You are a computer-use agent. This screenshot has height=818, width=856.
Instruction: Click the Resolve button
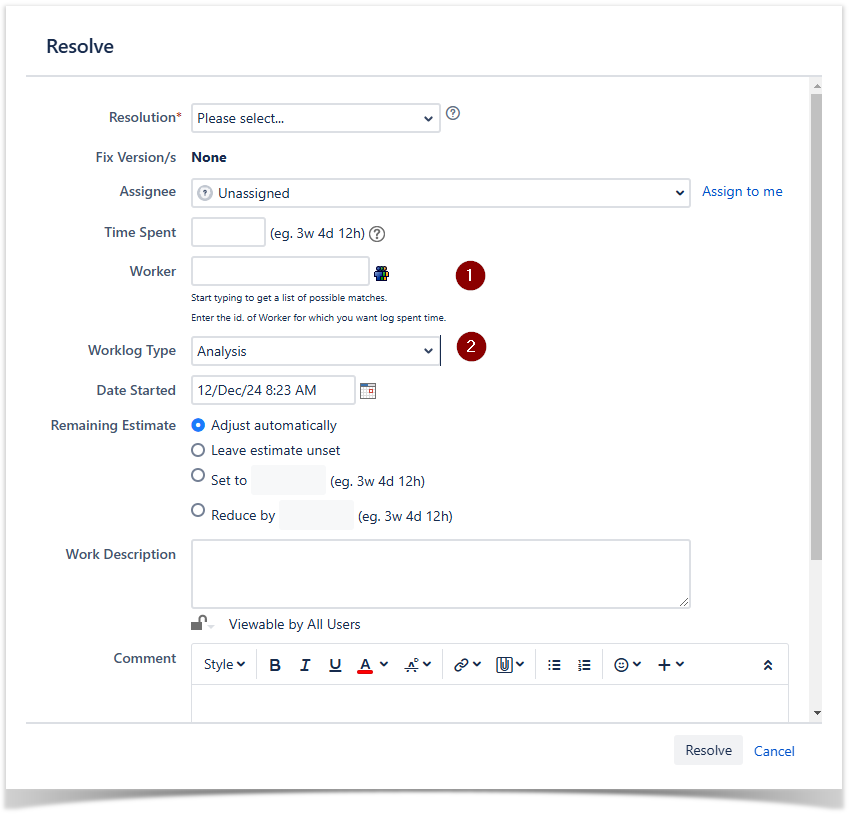coord(708,750)
